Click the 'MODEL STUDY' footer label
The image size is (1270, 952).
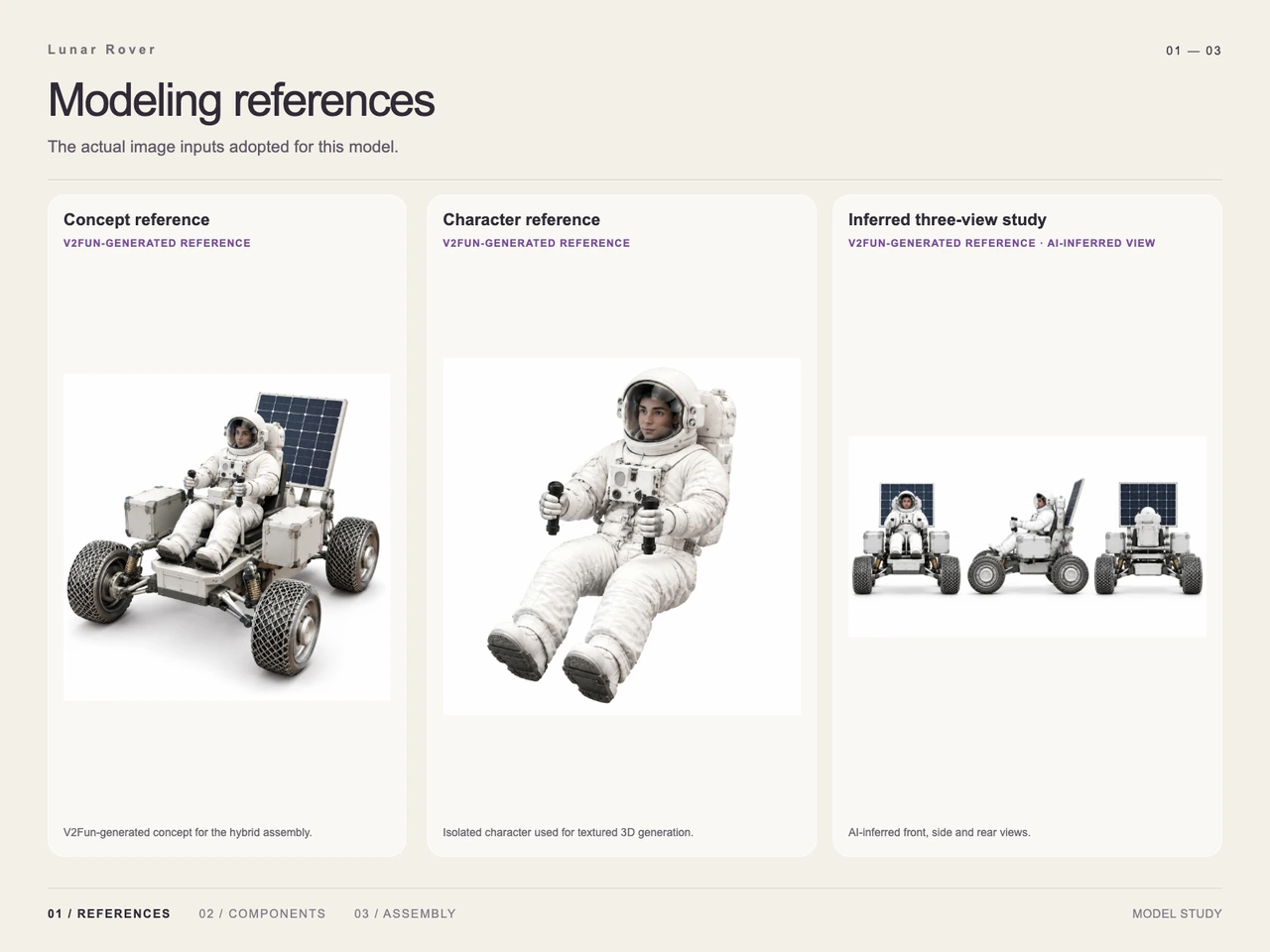pyautogui.click(x=1177, y=913)
